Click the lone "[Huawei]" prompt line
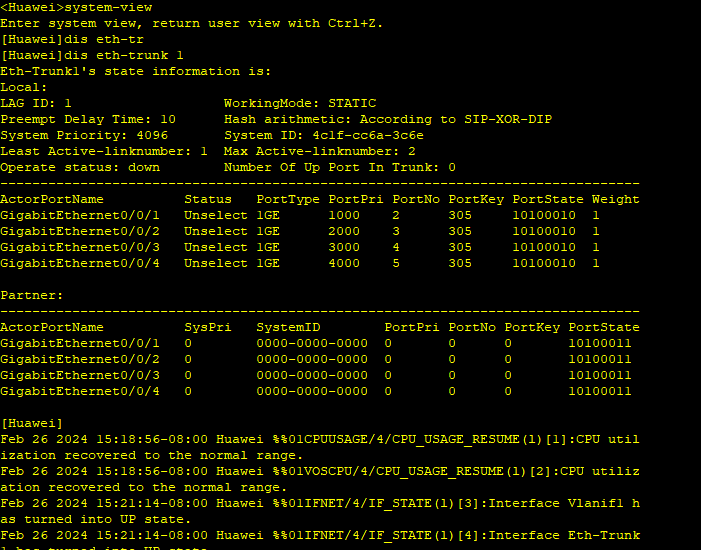The width and height of the screenshot is (701, 550). point(31,424)
